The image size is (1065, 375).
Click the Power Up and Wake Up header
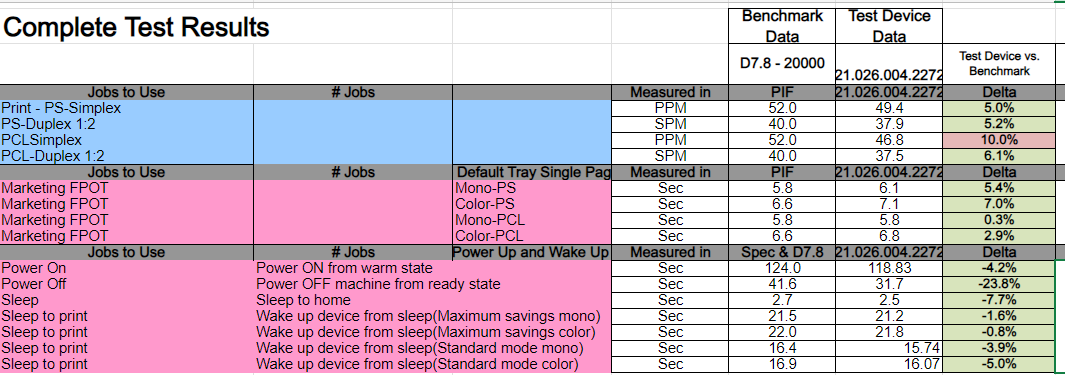pyautogui.click(x=532, y=252)
